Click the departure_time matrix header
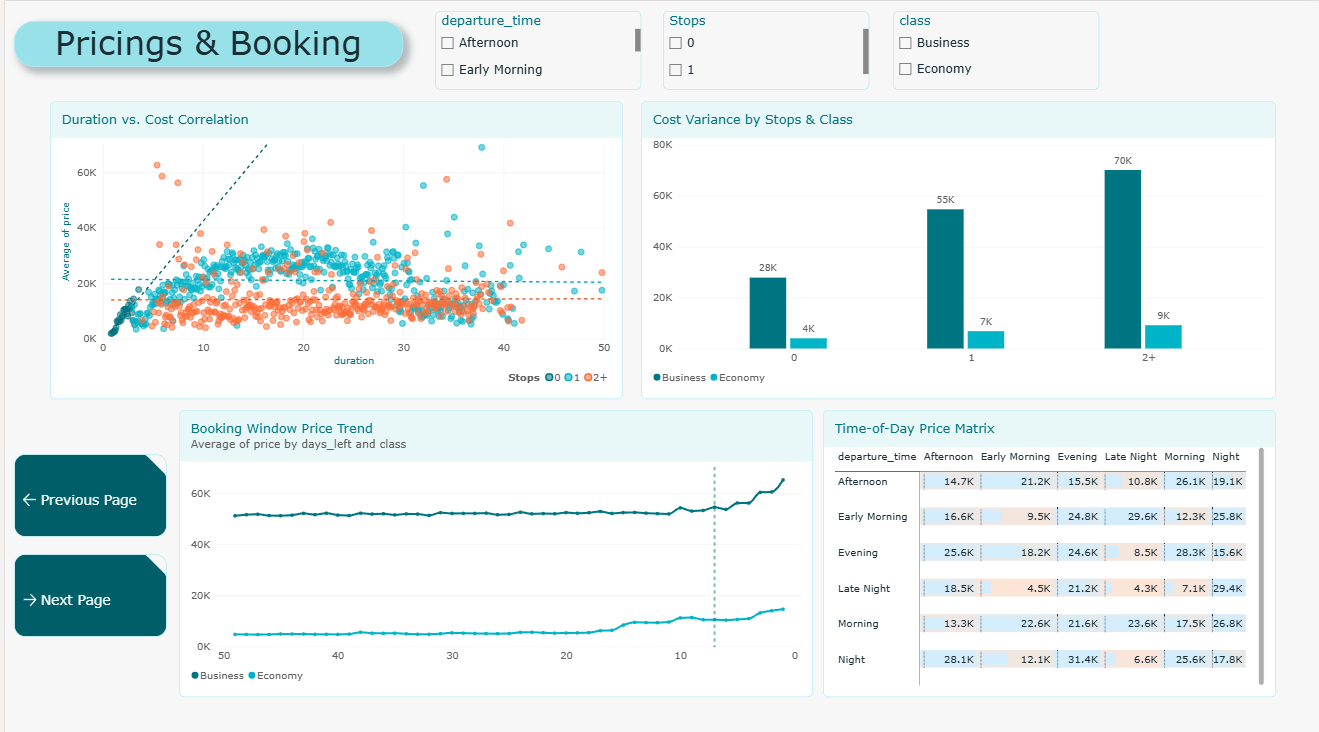 click(x=877, y=457)
